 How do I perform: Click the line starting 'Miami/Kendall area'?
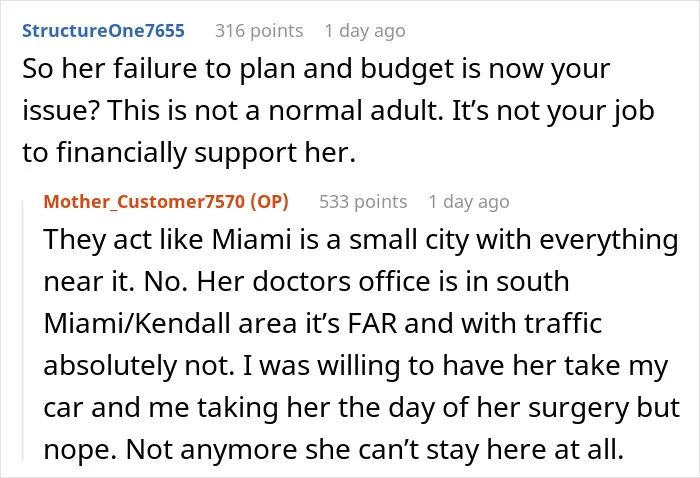323,324
